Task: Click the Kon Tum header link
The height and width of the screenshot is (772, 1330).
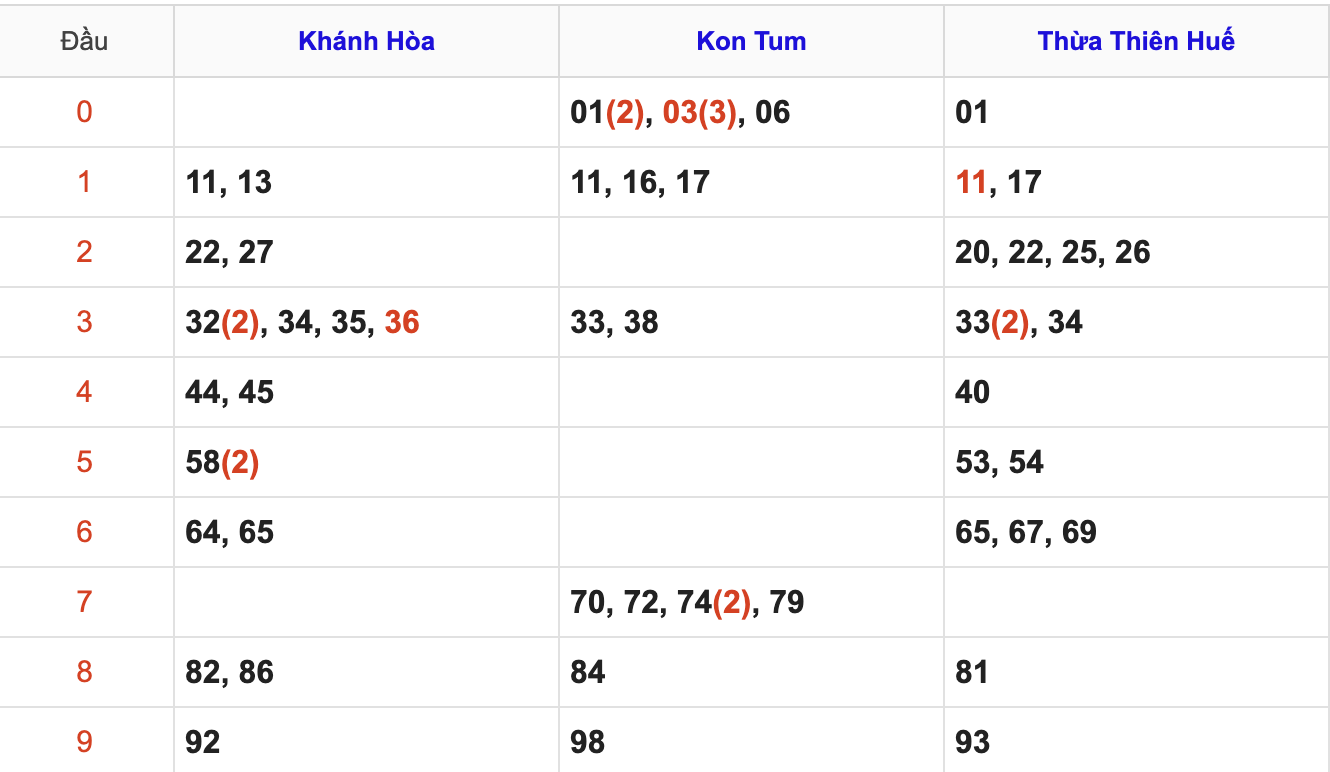Action: (x=751, y=41)
